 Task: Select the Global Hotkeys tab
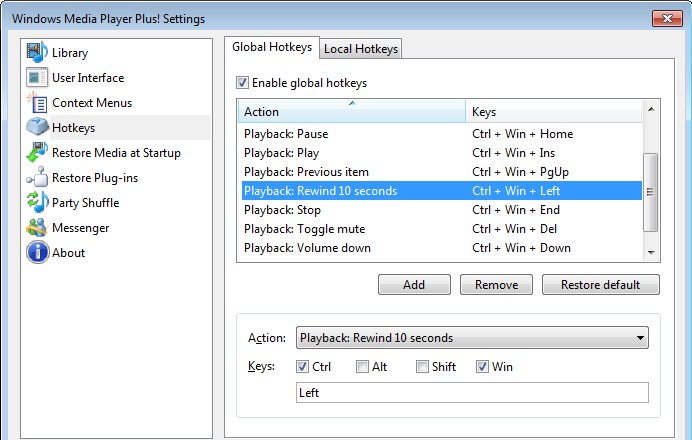tap(272, 47)
